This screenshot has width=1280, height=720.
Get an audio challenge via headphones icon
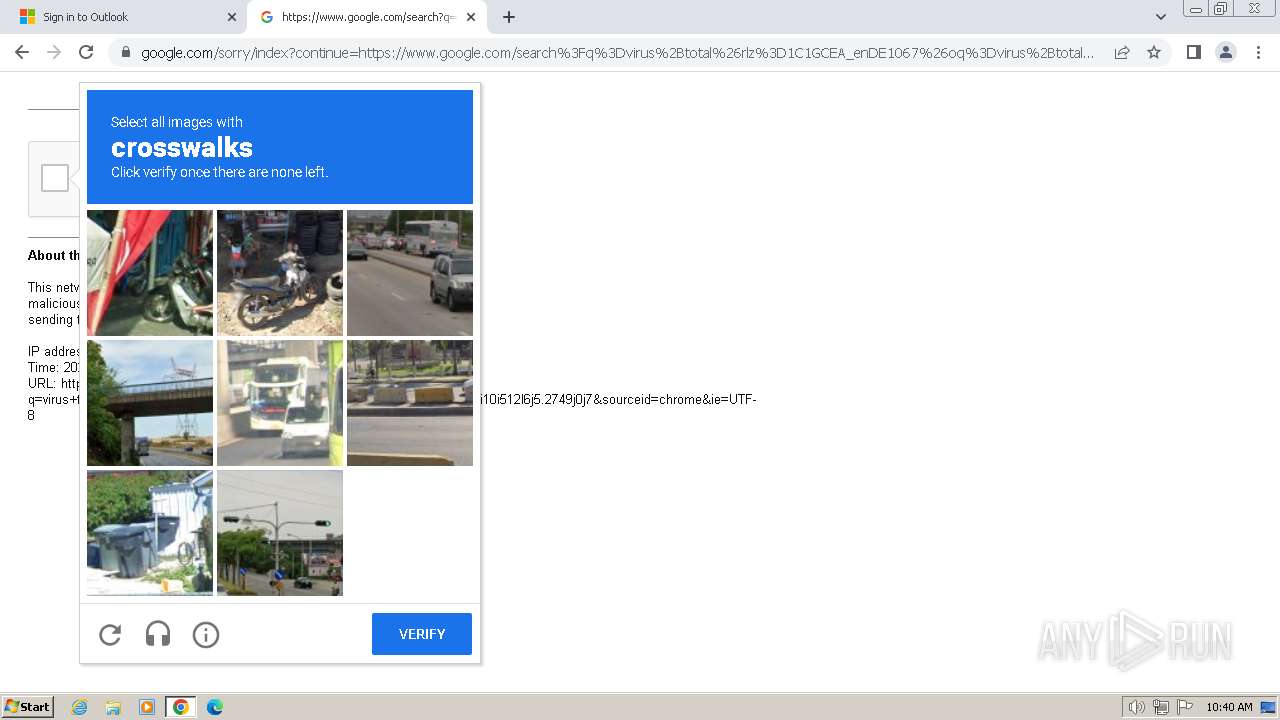coord(158,634)
